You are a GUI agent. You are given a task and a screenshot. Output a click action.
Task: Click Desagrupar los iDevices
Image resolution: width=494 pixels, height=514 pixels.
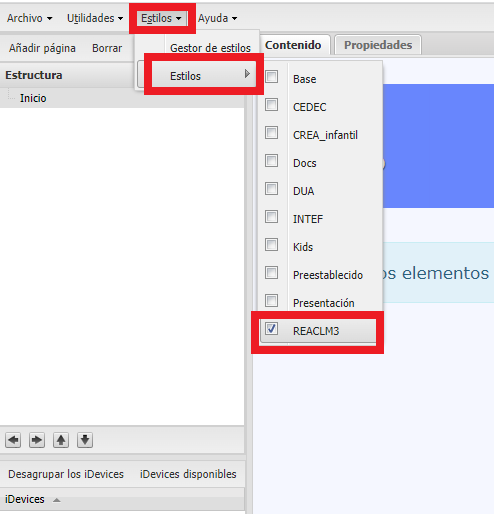point(66,474)
